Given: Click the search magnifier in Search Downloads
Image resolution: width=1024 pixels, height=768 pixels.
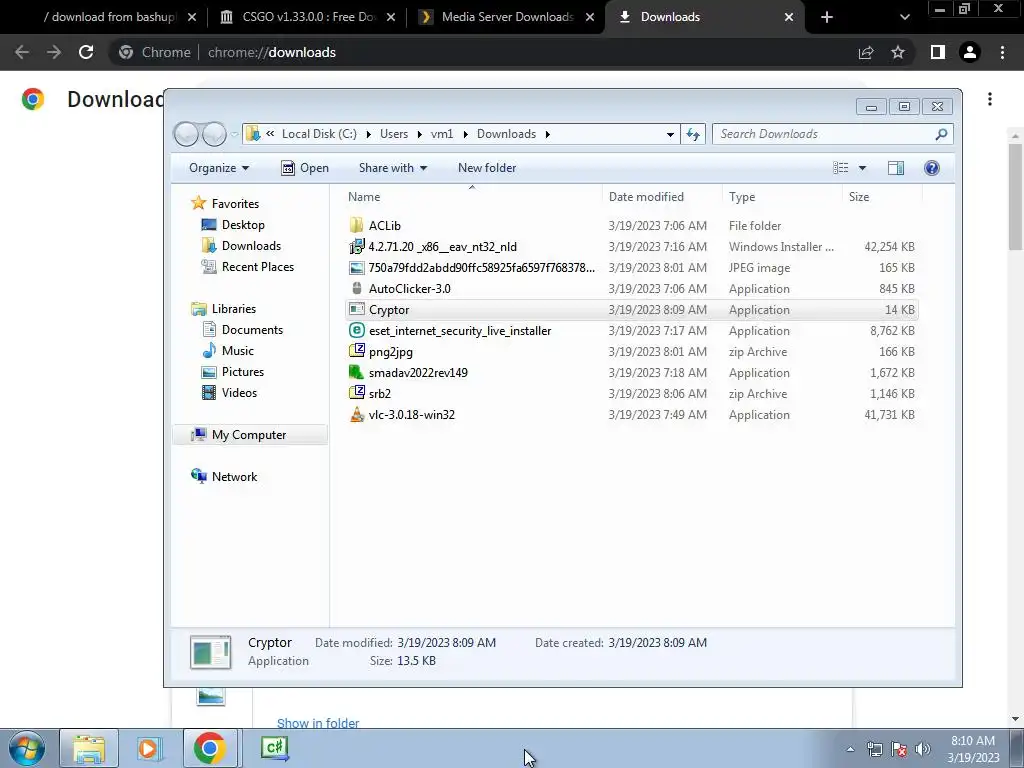Looking at the screenshot, I should click(941, 134).
